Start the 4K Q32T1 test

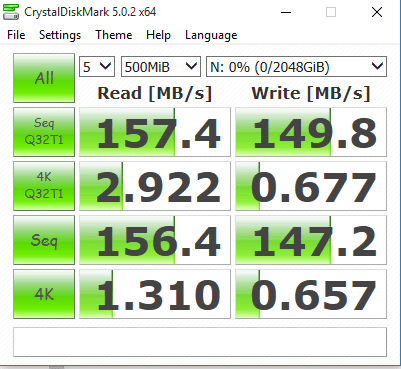click(44, 186)
